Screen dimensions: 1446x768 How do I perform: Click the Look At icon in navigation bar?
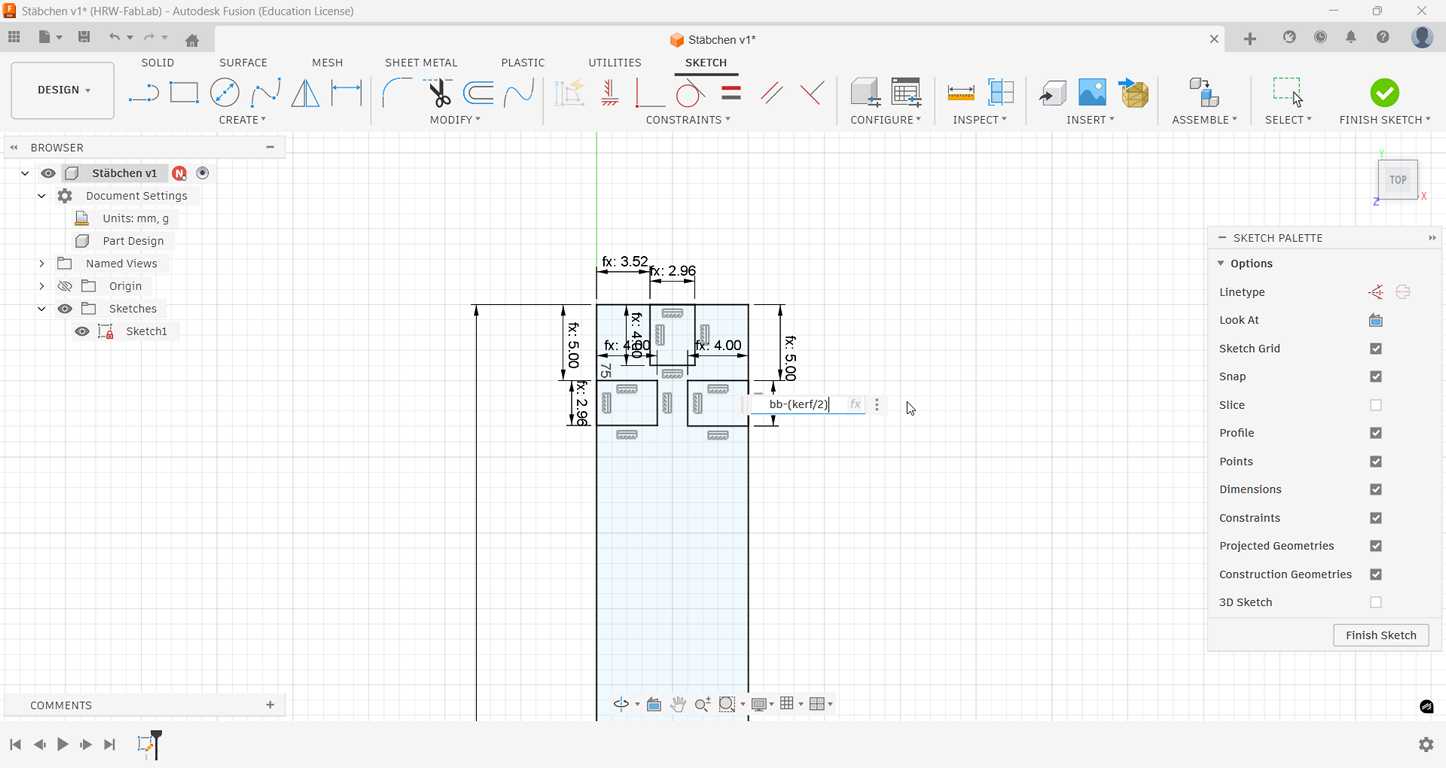click(654, 704)
